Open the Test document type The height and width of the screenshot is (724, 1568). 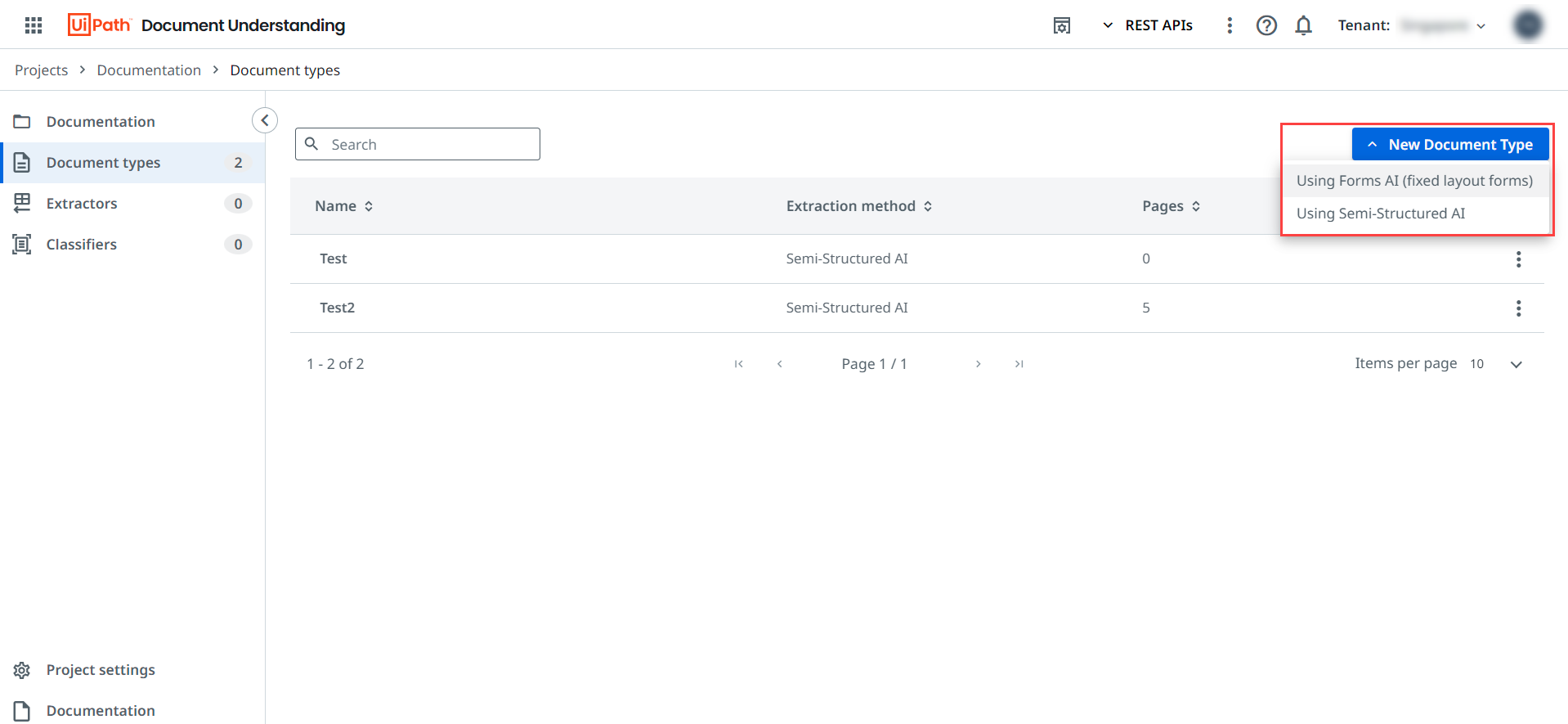tap(334, 259)
